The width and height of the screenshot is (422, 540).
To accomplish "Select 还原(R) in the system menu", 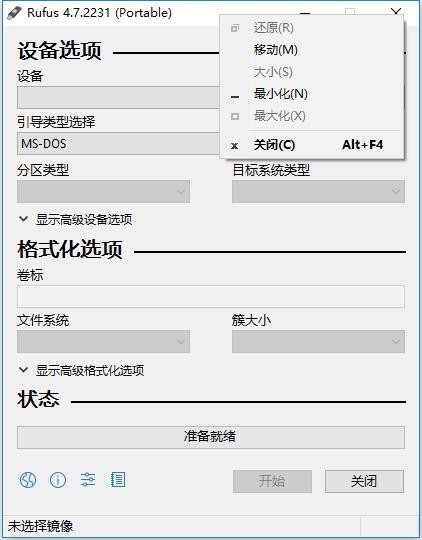I will pyautogui.click(x=312, y=28).
